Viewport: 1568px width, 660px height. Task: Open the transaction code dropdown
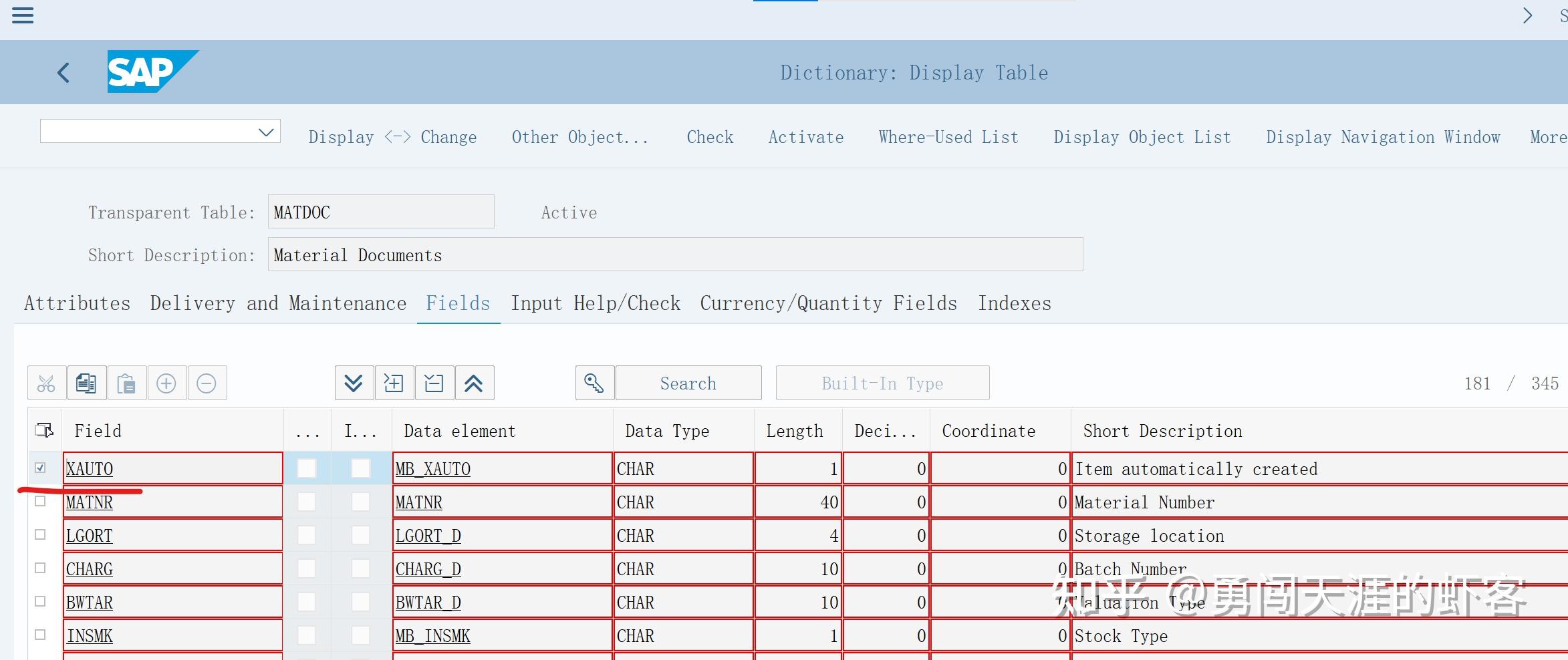tap(266, 130)
